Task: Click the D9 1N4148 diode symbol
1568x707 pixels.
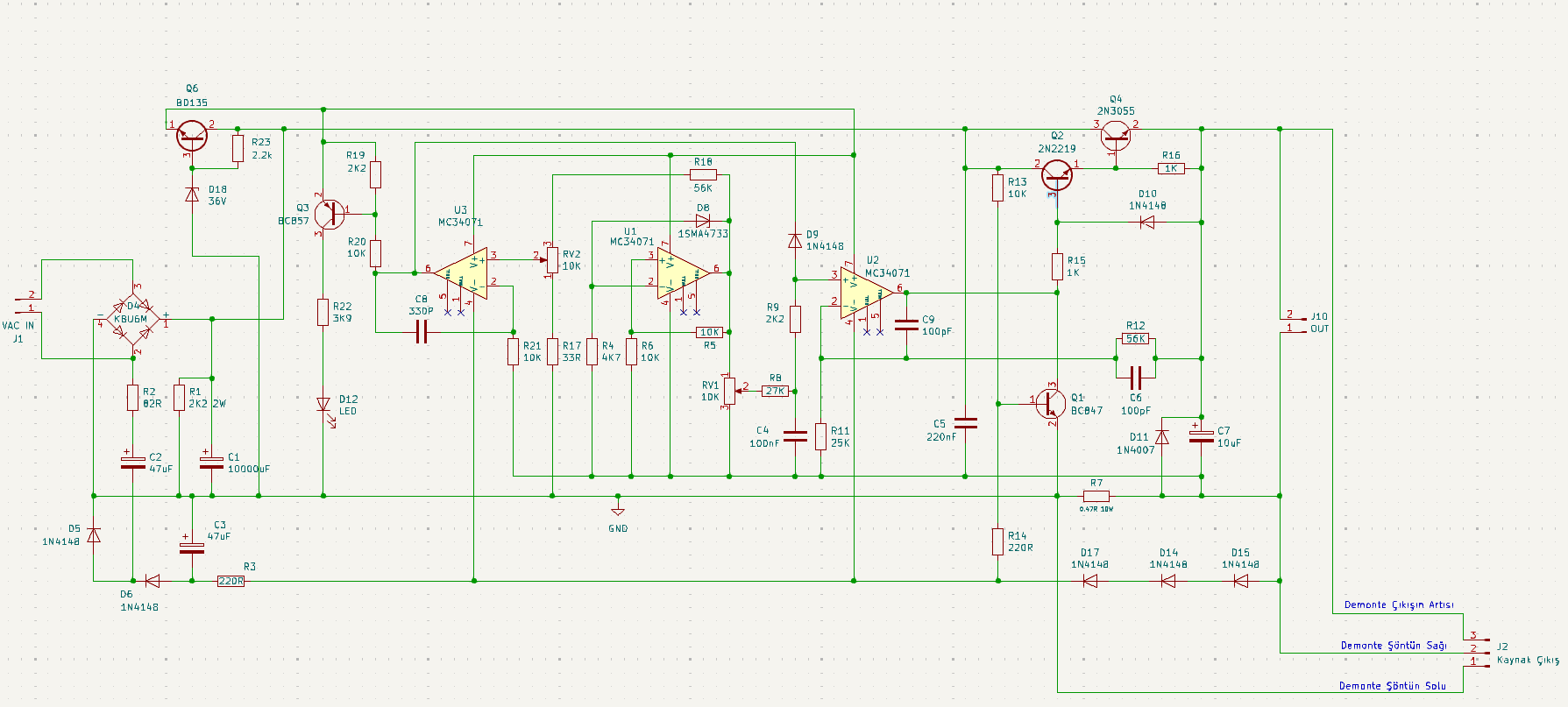Action: (795, 240)
